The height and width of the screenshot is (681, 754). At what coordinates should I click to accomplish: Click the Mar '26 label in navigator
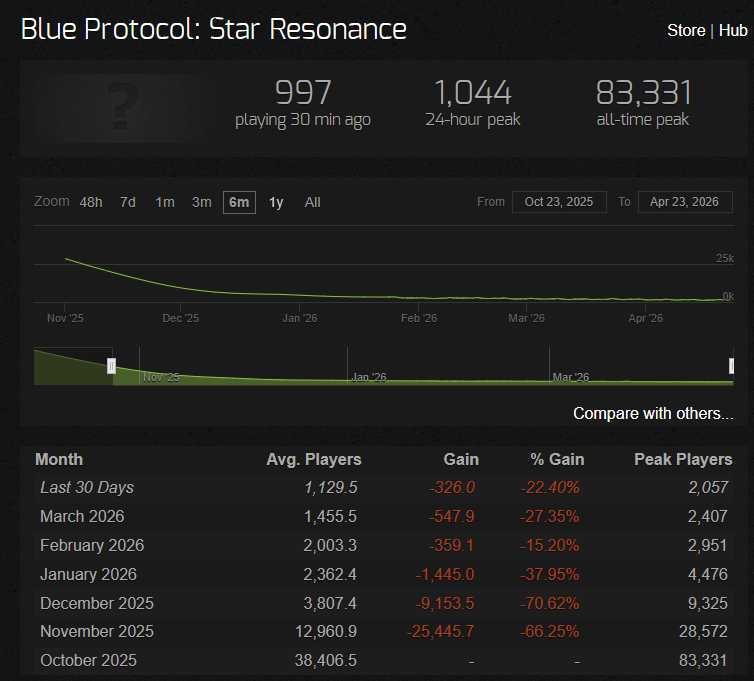click(571, 377)
